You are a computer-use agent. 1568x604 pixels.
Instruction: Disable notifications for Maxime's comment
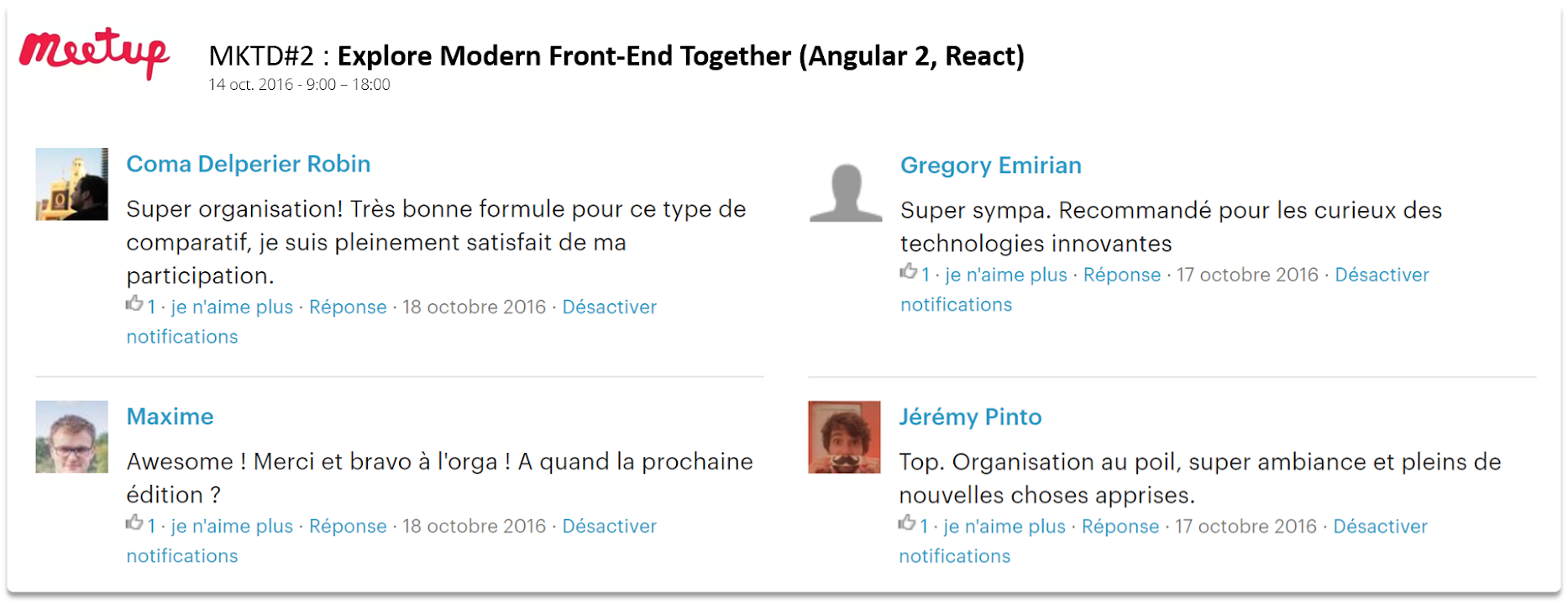coord(610,526)
